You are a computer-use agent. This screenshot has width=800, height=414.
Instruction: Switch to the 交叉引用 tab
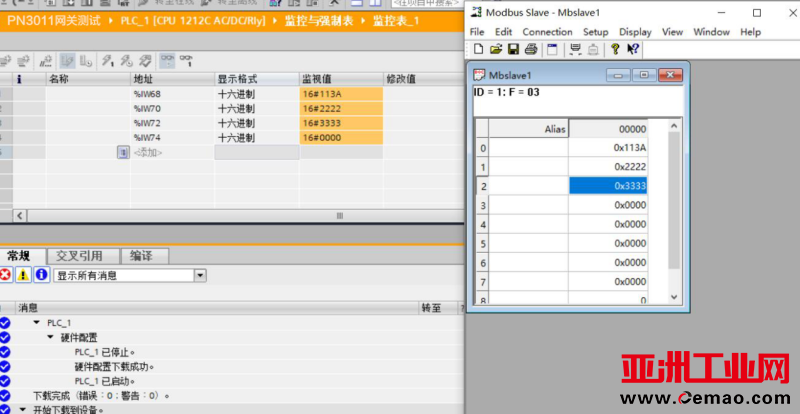pos(79,256)
